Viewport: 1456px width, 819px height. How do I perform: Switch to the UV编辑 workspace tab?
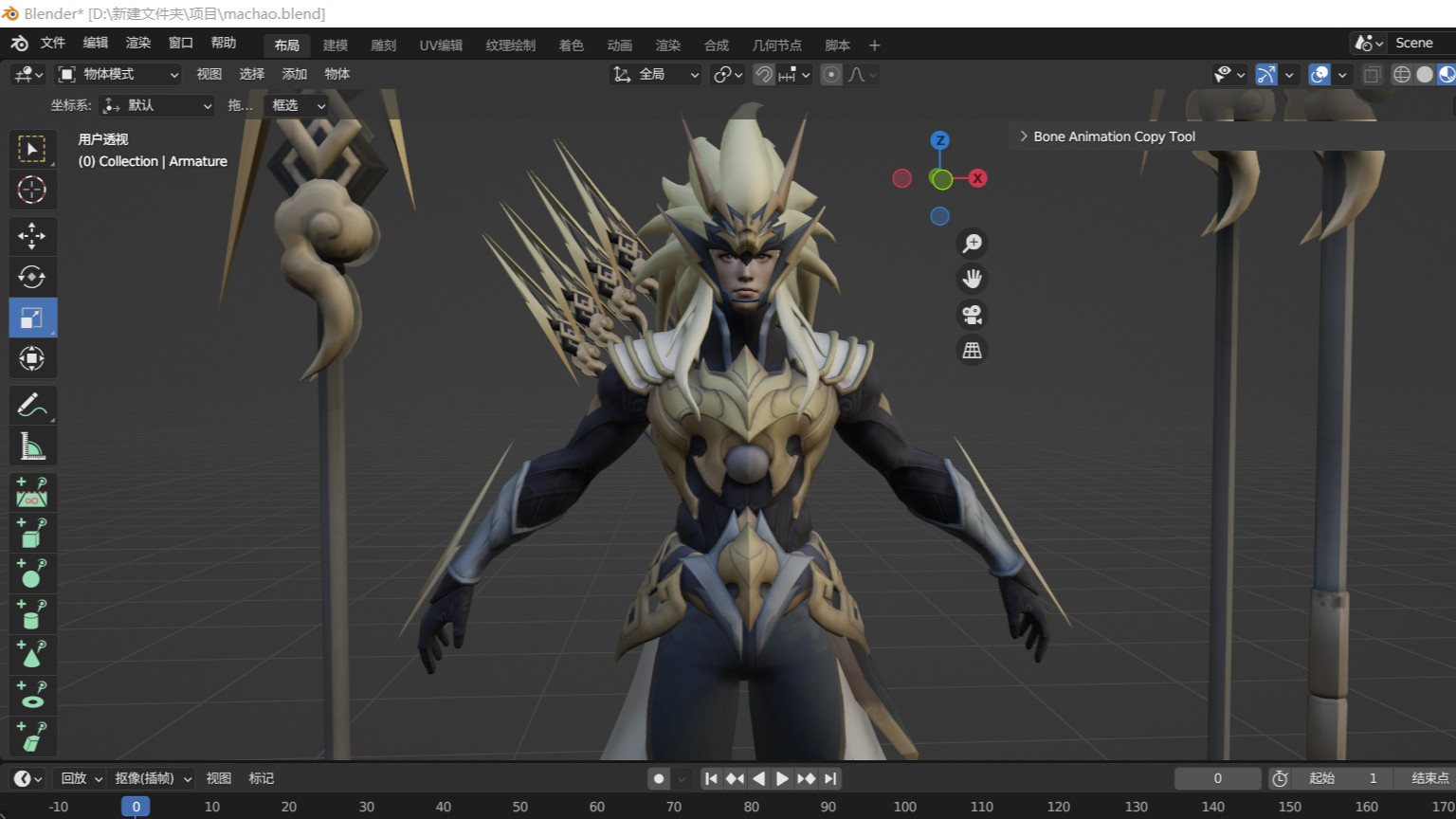pyautogui.click(x=441, y=45)
